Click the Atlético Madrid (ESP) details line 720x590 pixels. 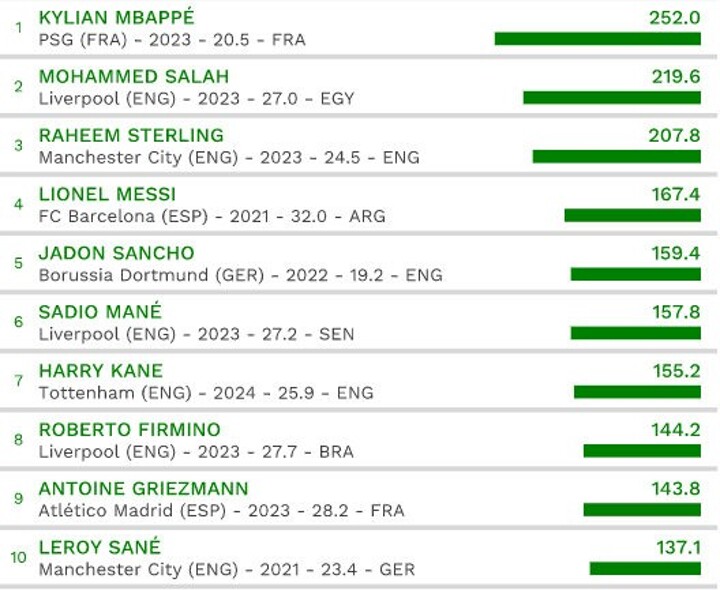tap(221, 511)
